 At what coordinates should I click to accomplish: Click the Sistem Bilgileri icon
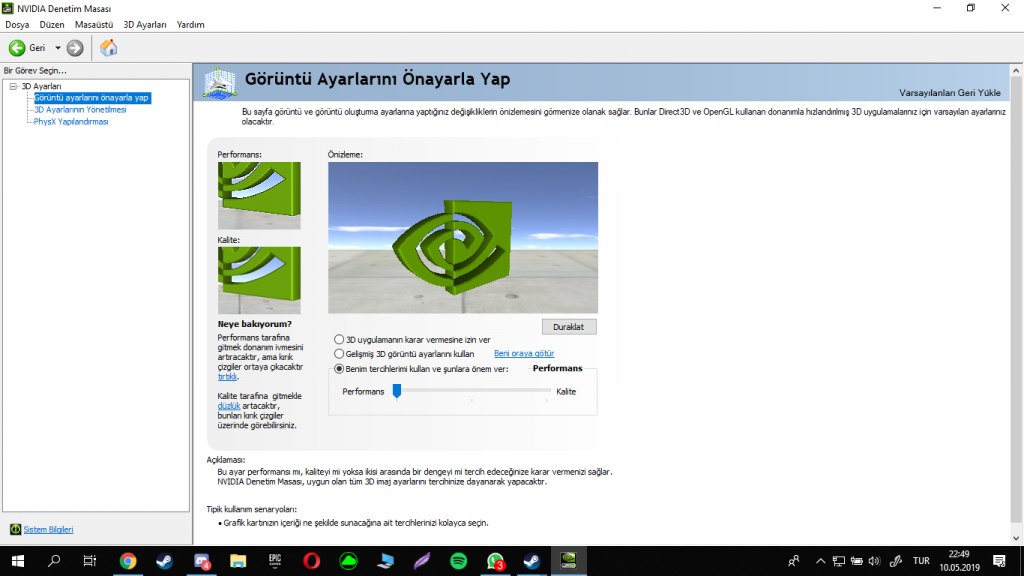pos(15,529)
